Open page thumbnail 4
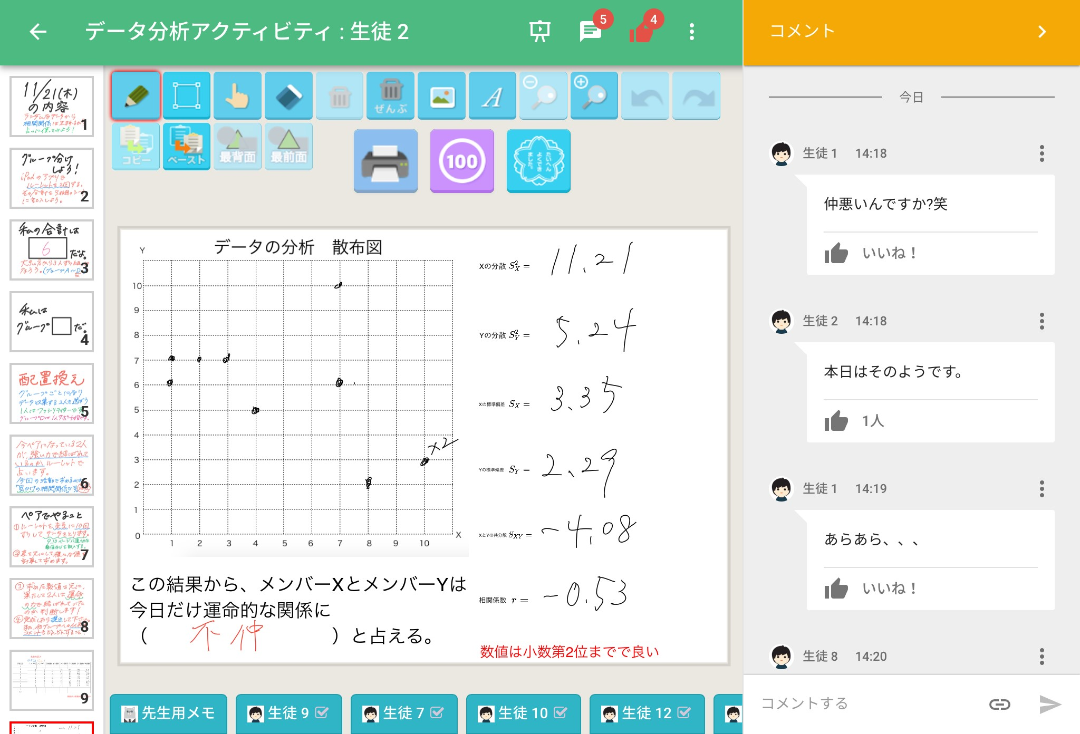Viewport: 1080px width, 734px height. click(52, 322)
